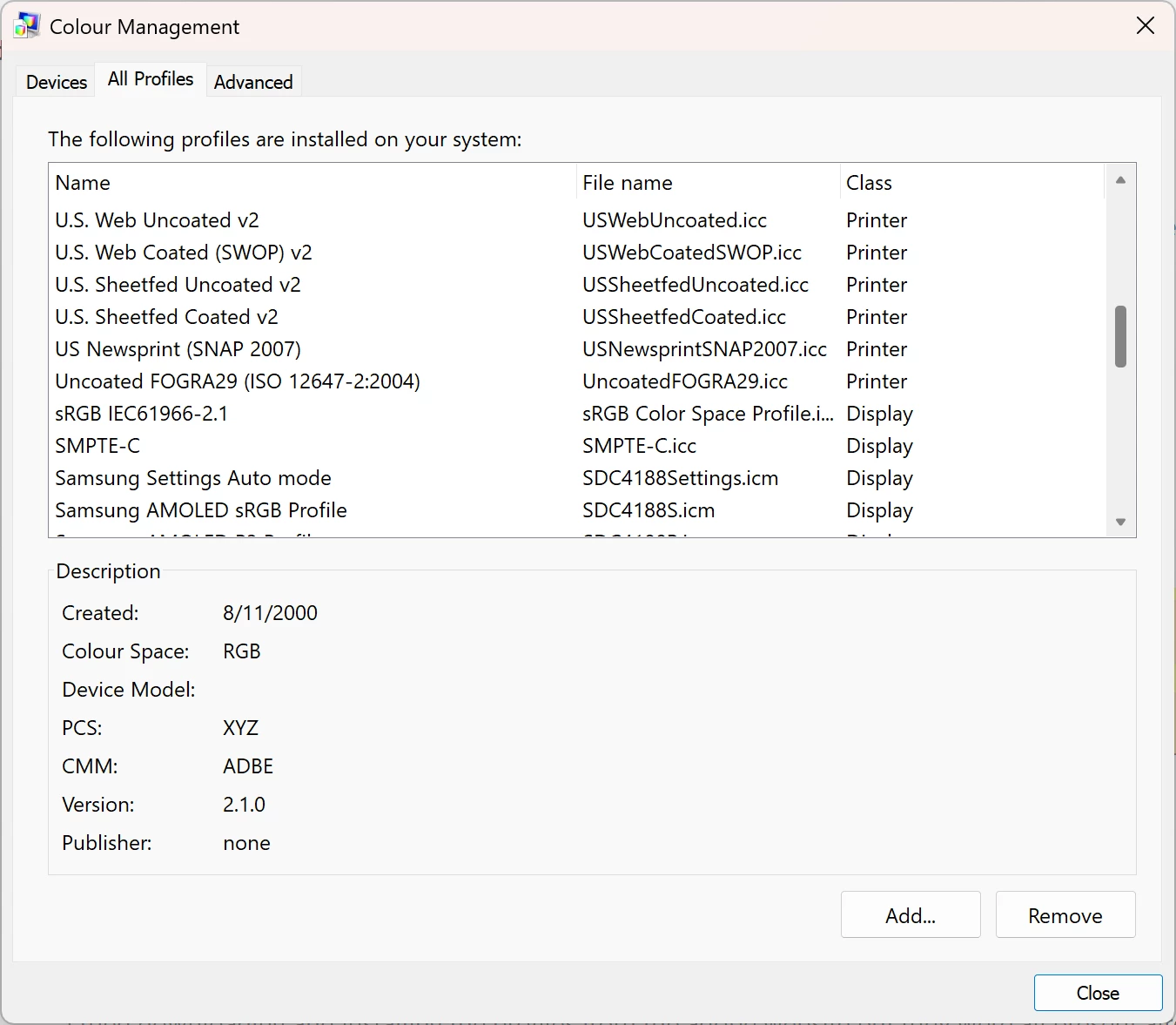Sort profiles by Name column header
The width and height of the screenshot is (1176, 1025).
[x=84, y=183]
